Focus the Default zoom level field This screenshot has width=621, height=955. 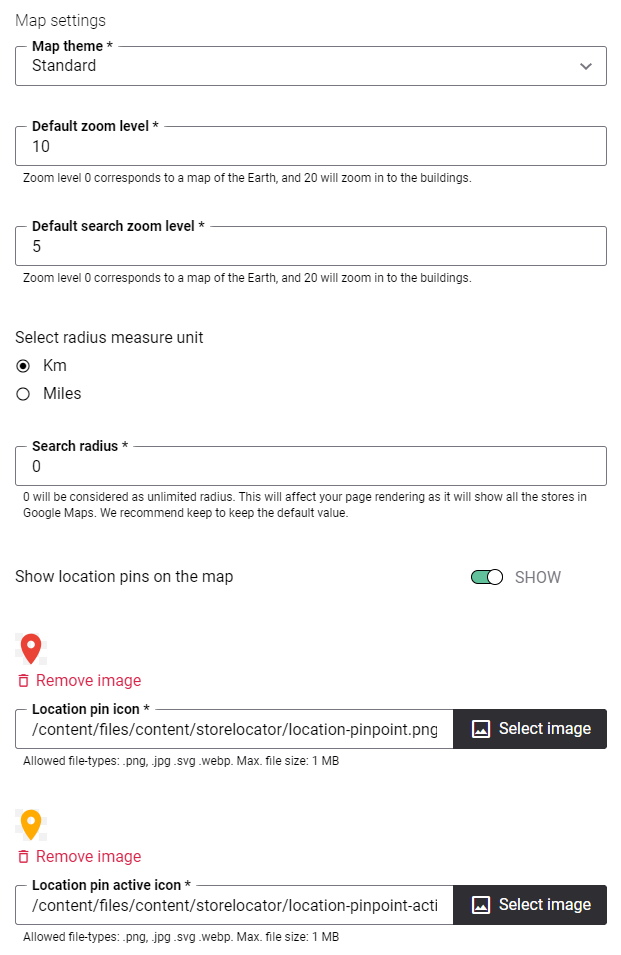[310, 146]
